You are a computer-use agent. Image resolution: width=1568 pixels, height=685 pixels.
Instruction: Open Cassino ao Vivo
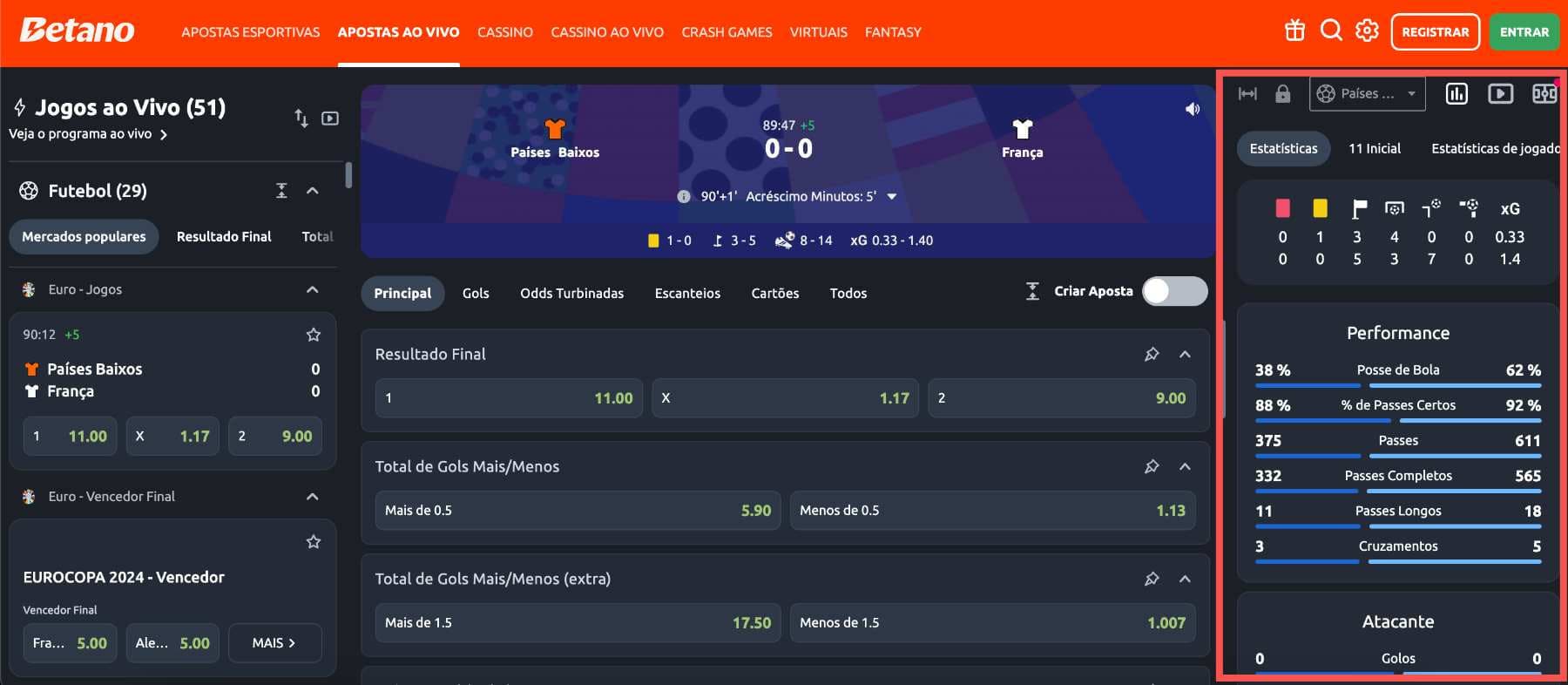coord(607,32)
